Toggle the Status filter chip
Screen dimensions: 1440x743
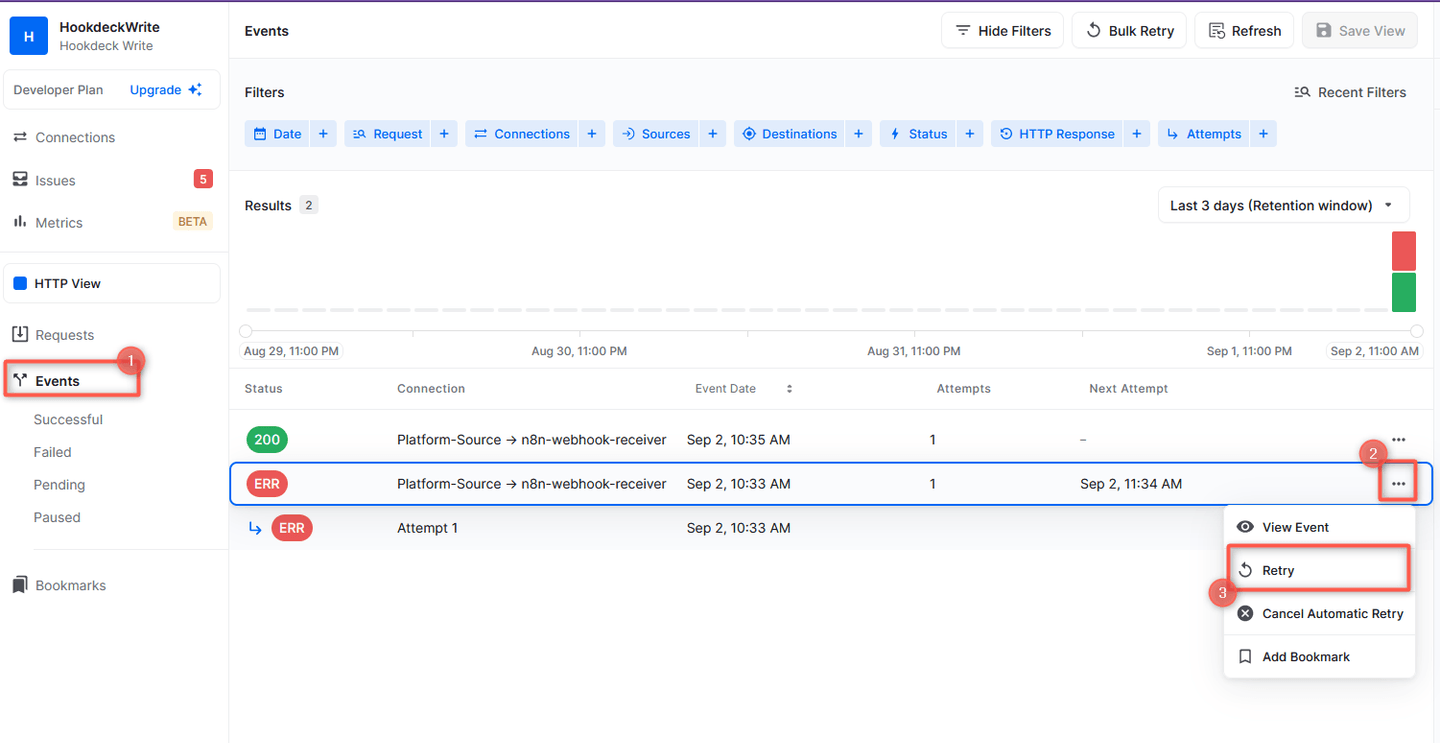point(917,133)
